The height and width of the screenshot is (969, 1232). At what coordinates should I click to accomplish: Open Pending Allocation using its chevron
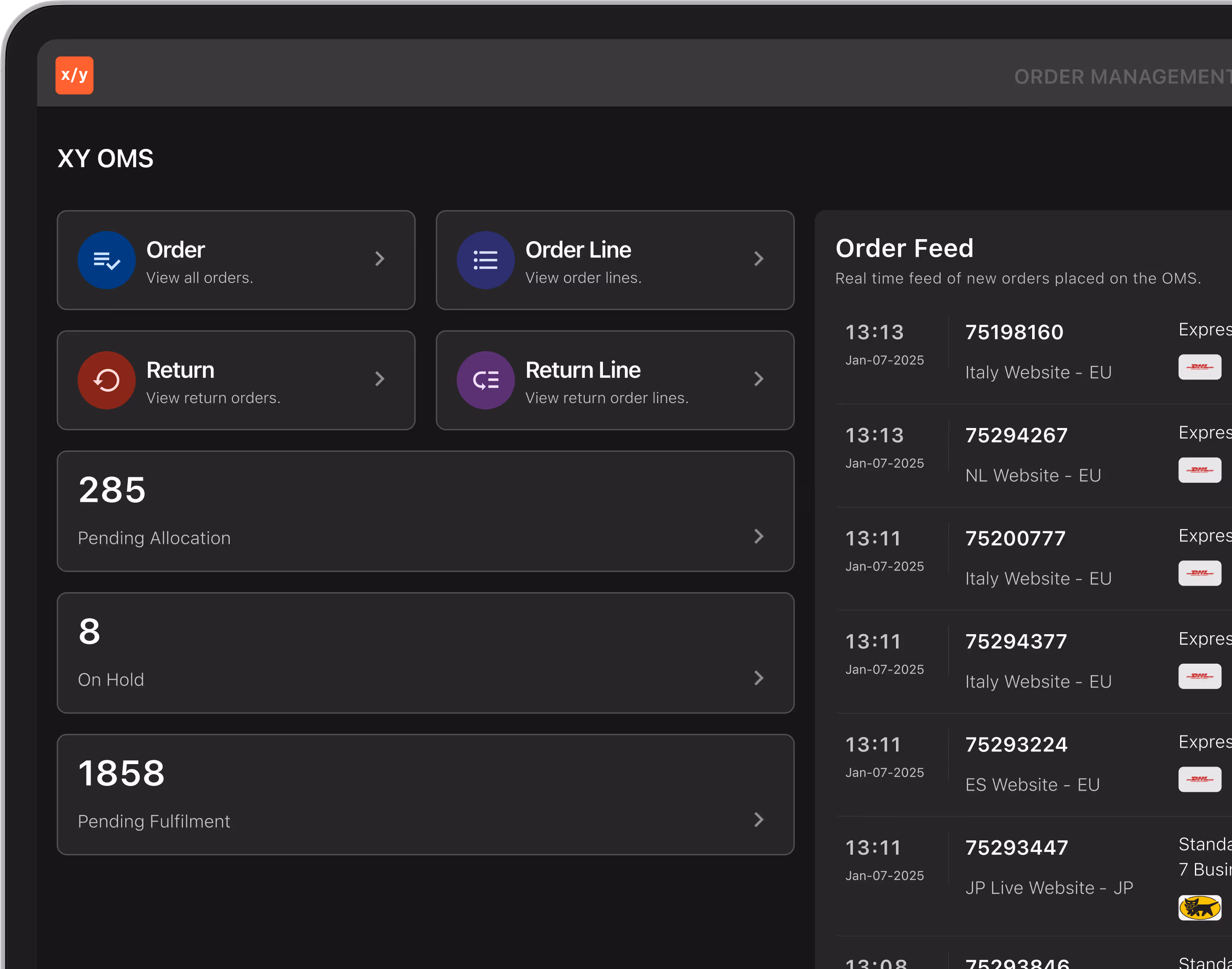coord(759,537)
